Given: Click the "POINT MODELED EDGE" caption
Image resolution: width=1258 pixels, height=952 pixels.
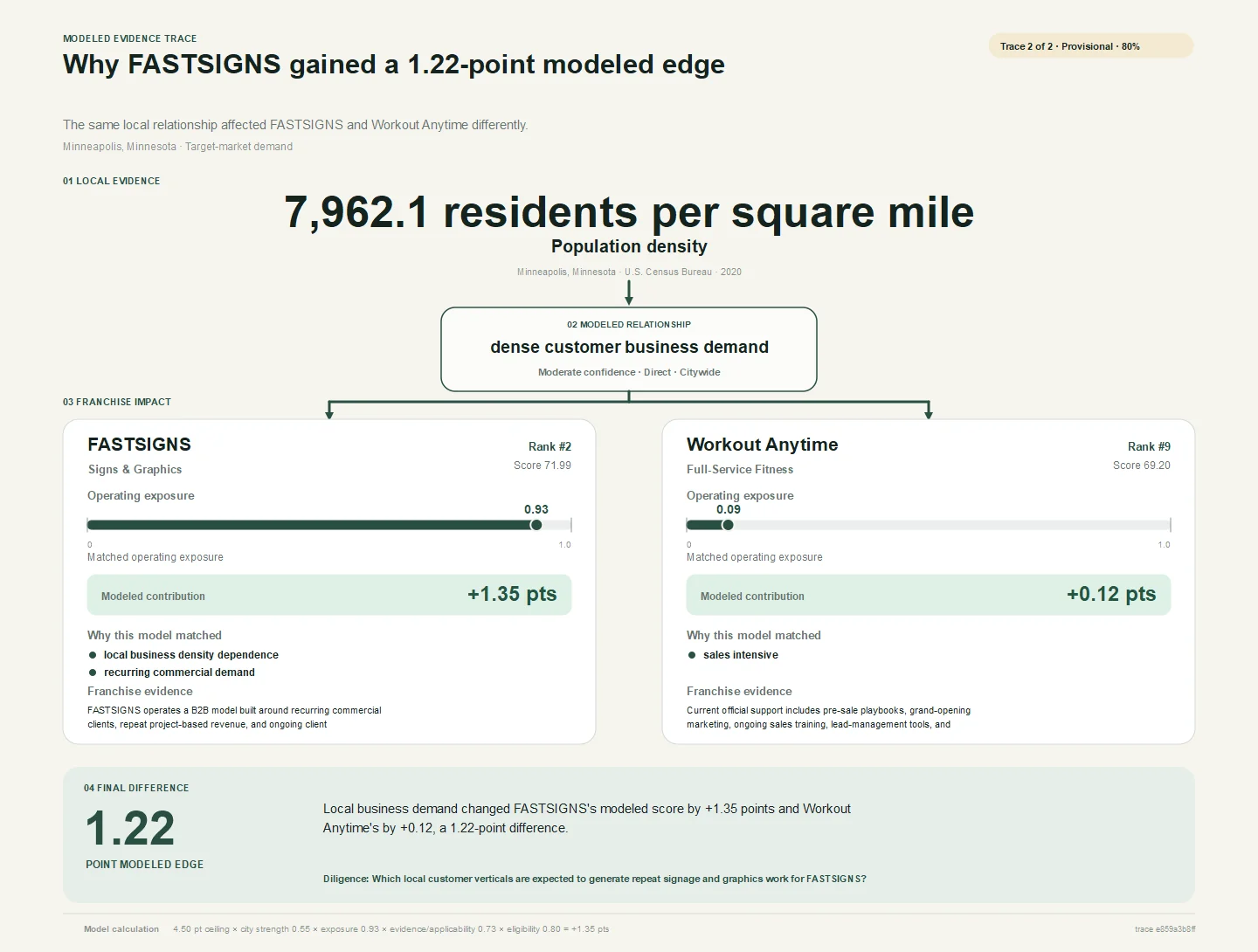Looking at the screenshot, I should (x=145, y=865).
